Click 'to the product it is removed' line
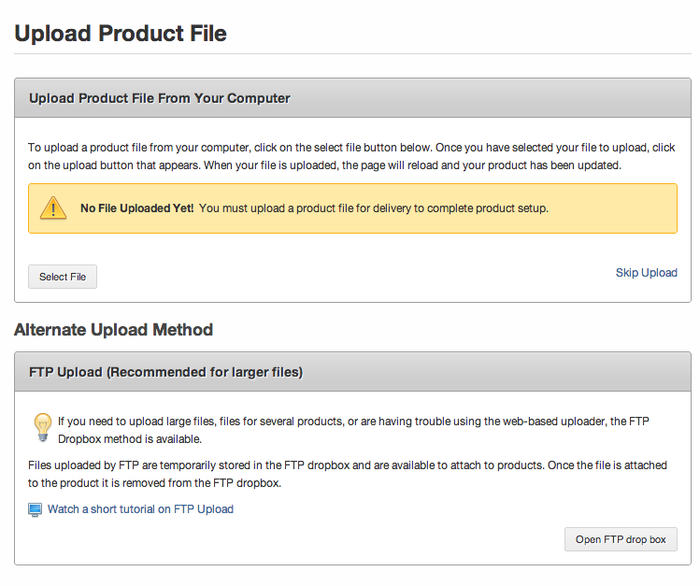The width and height of the screenshot is (700, 586). tap(154, 483)
